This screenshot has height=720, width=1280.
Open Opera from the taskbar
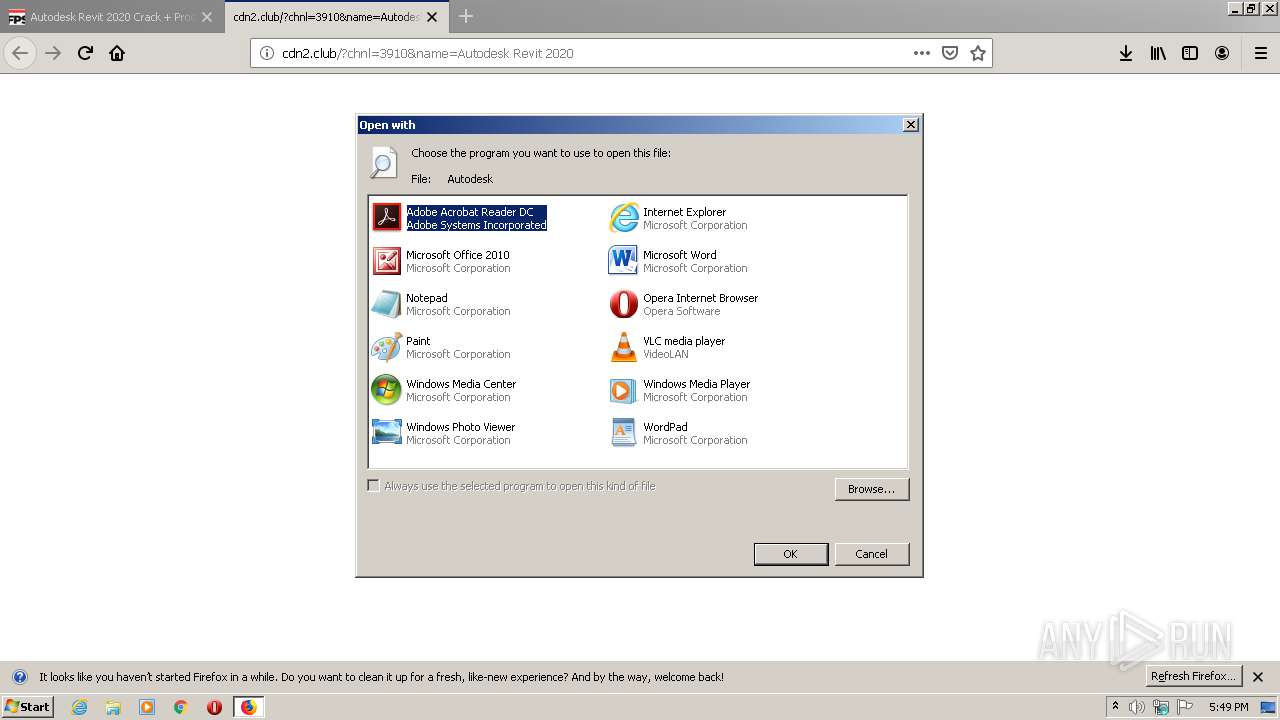click(x=214, y=707)
